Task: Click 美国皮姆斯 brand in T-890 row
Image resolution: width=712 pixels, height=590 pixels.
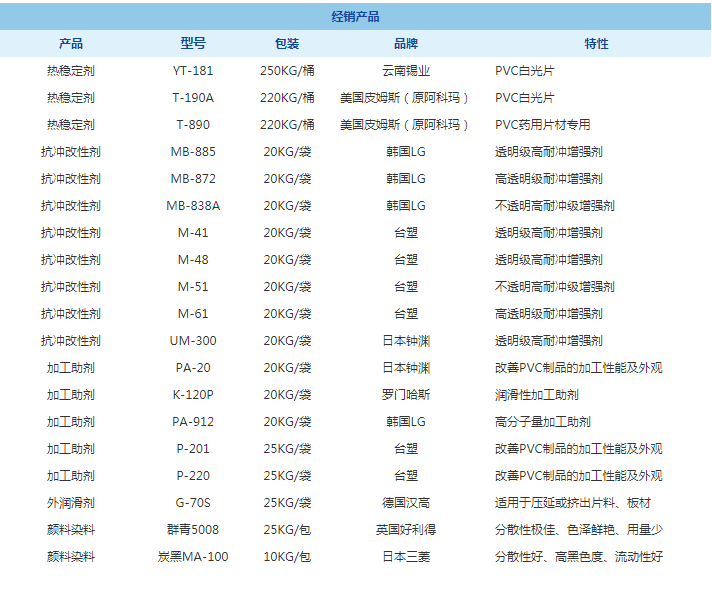Action: [404, 125]
